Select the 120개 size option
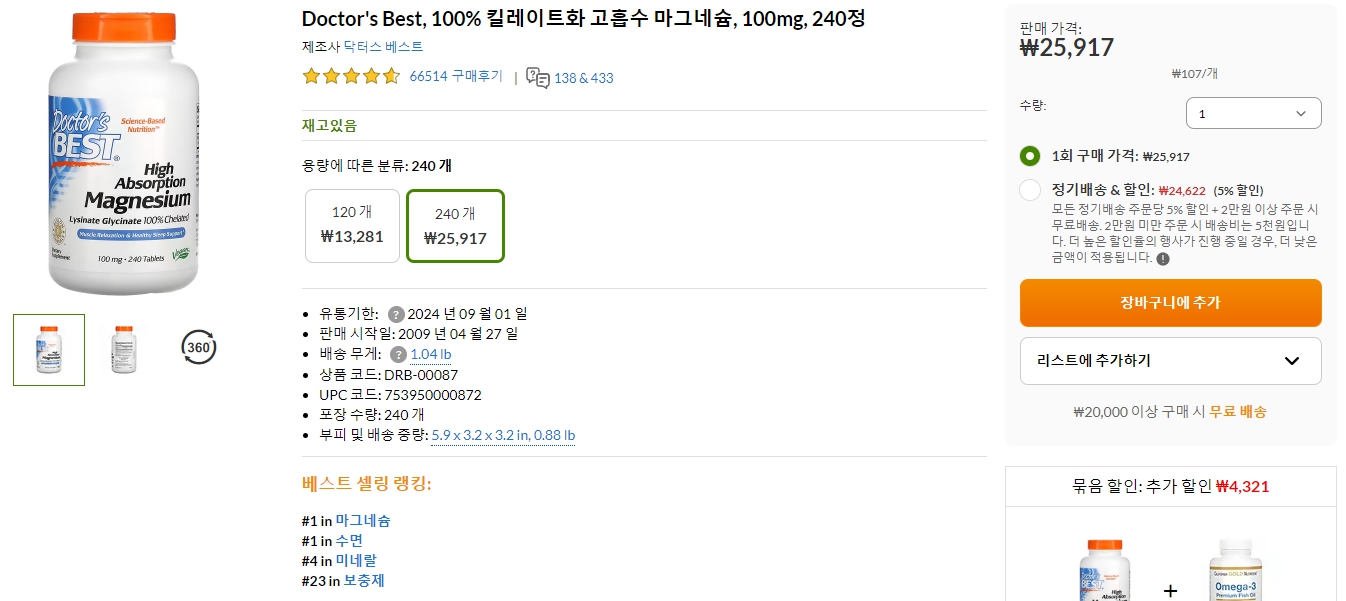This screenshot has height=601, width=1346. [x=352, y=225]
